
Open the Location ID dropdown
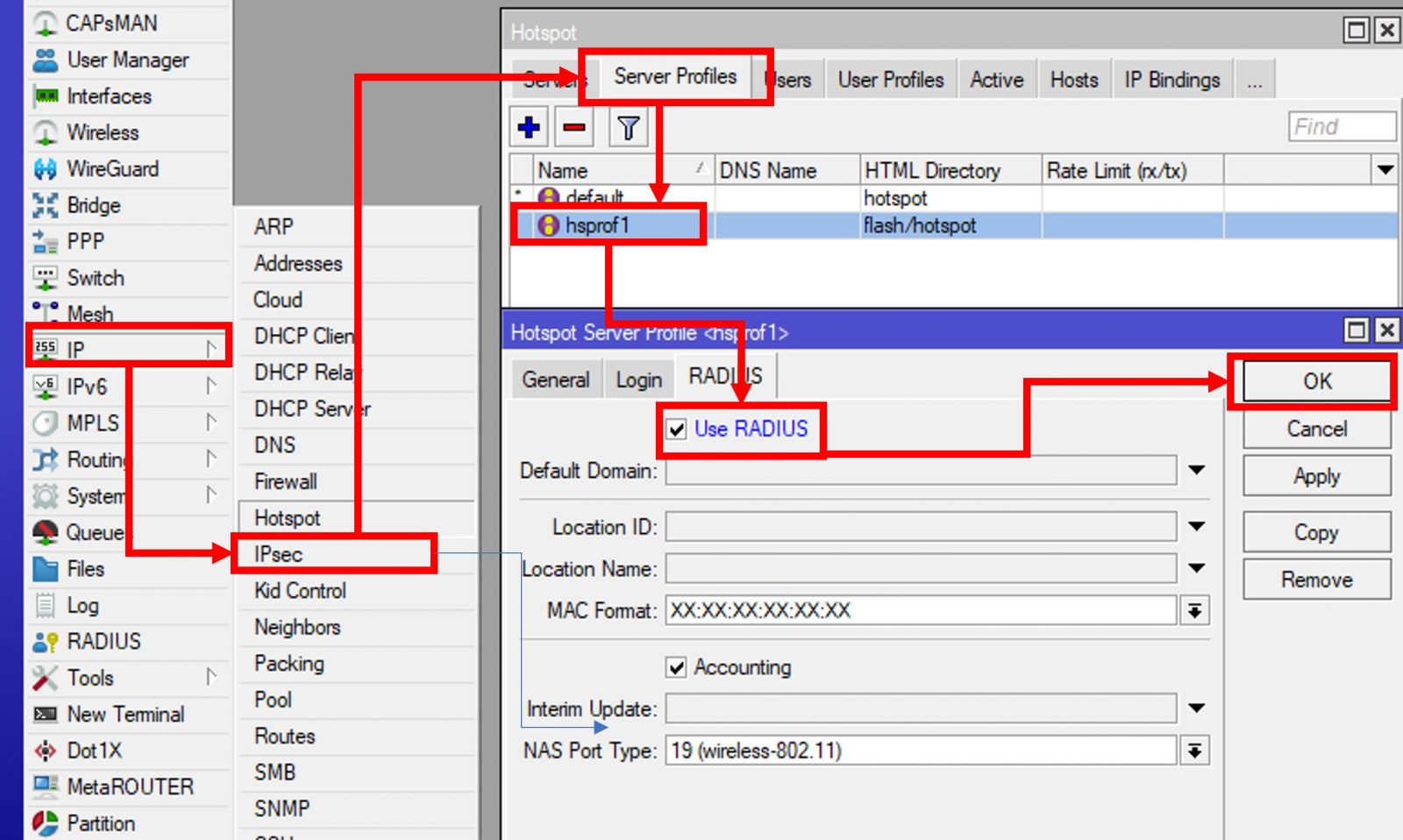pos(1196,527)
